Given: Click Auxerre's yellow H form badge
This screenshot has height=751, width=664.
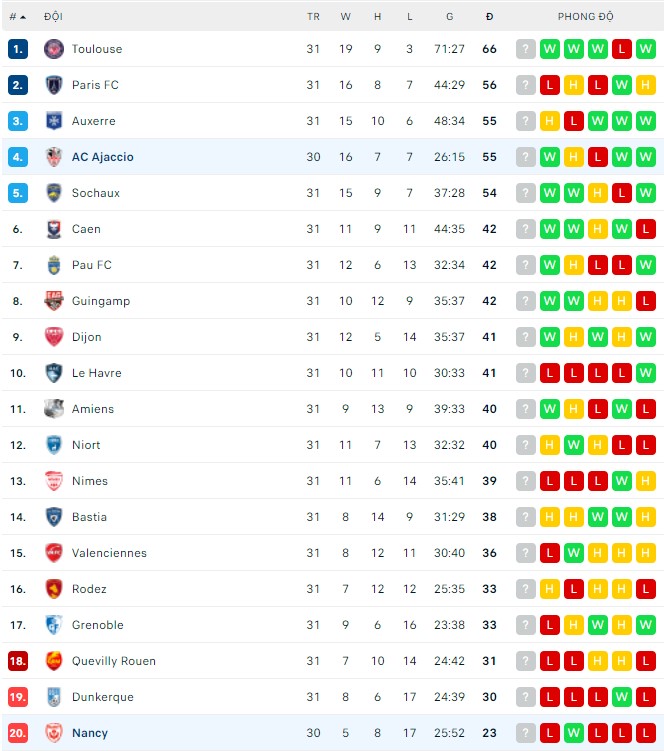Looking at the screenshot, I should [x=550, y=121].
